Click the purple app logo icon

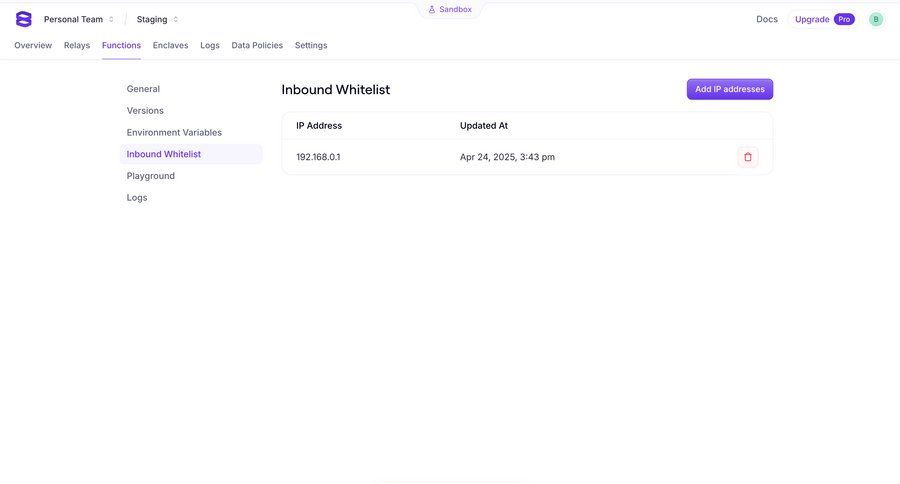coord(24,19)
